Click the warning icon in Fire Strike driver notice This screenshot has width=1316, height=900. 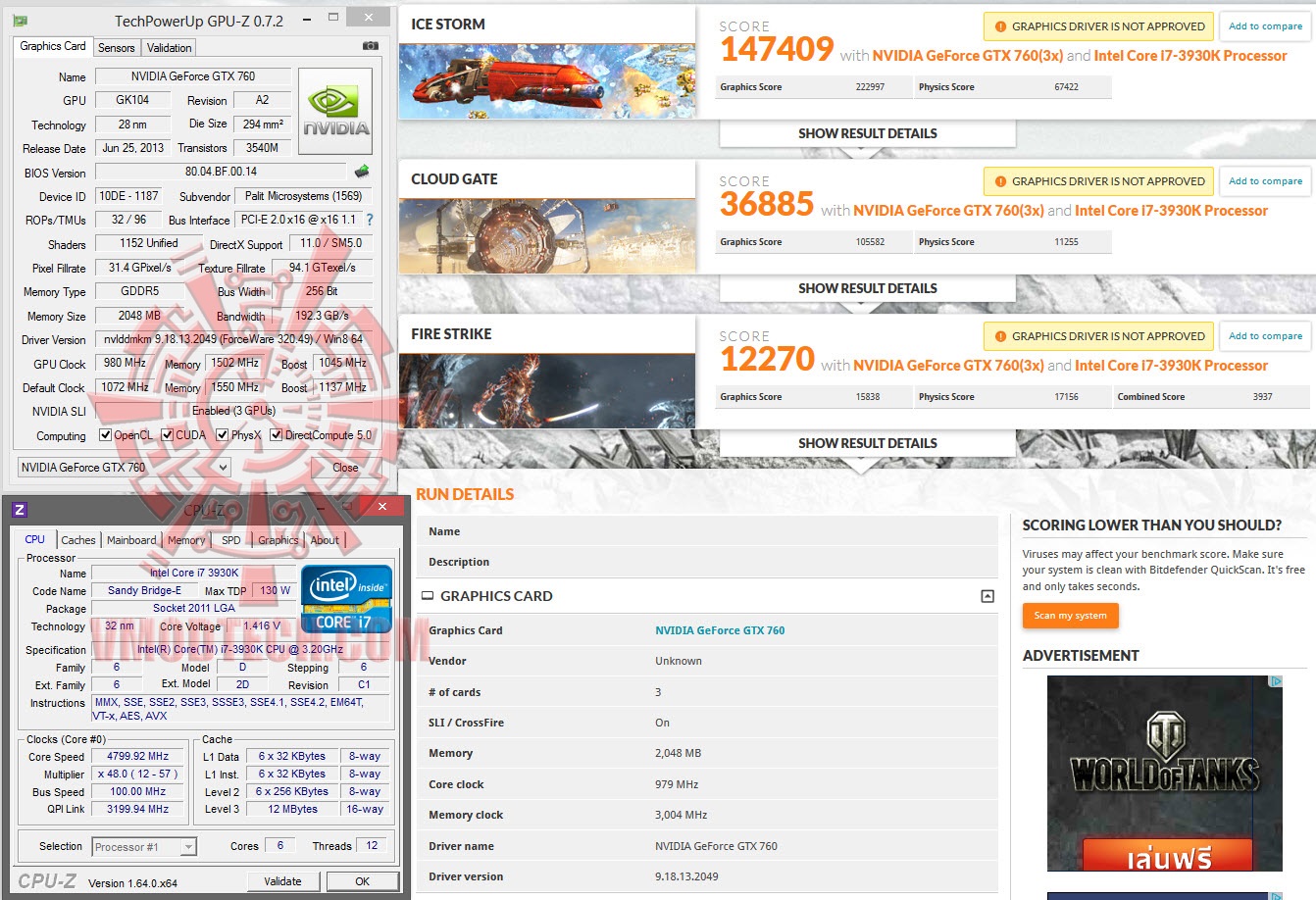(1000, 337)
